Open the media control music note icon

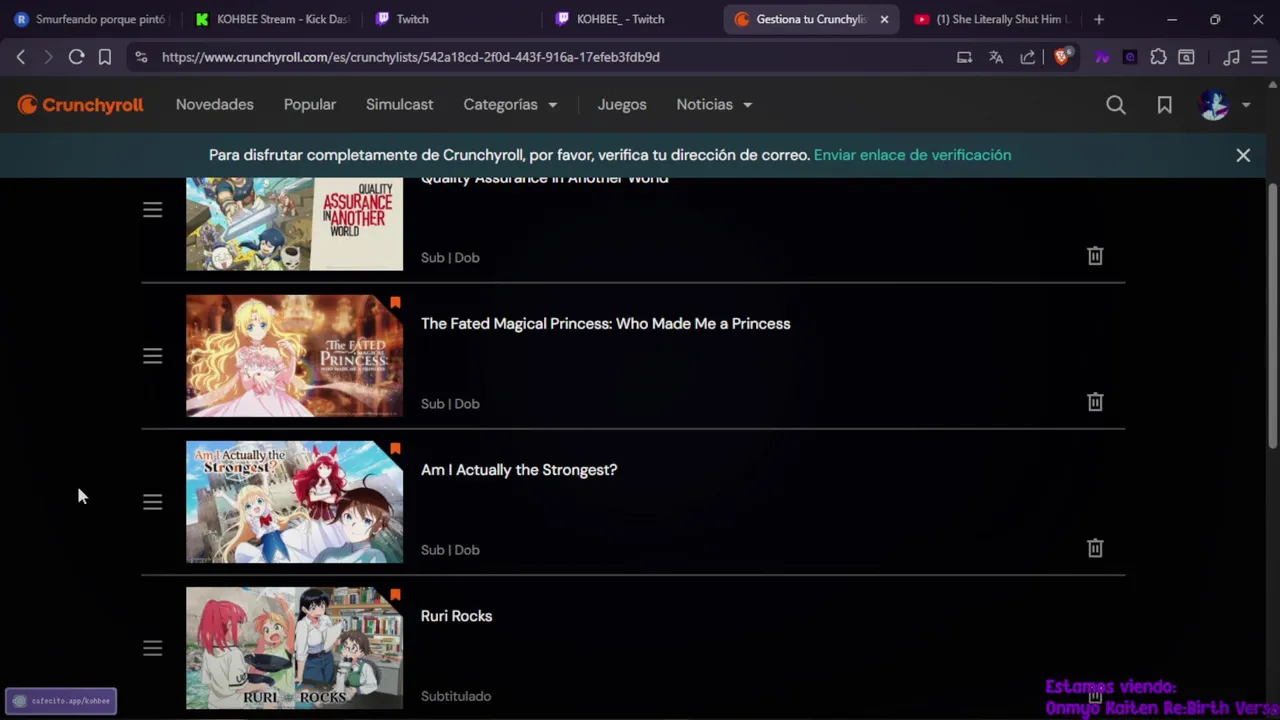point(1232,57)
